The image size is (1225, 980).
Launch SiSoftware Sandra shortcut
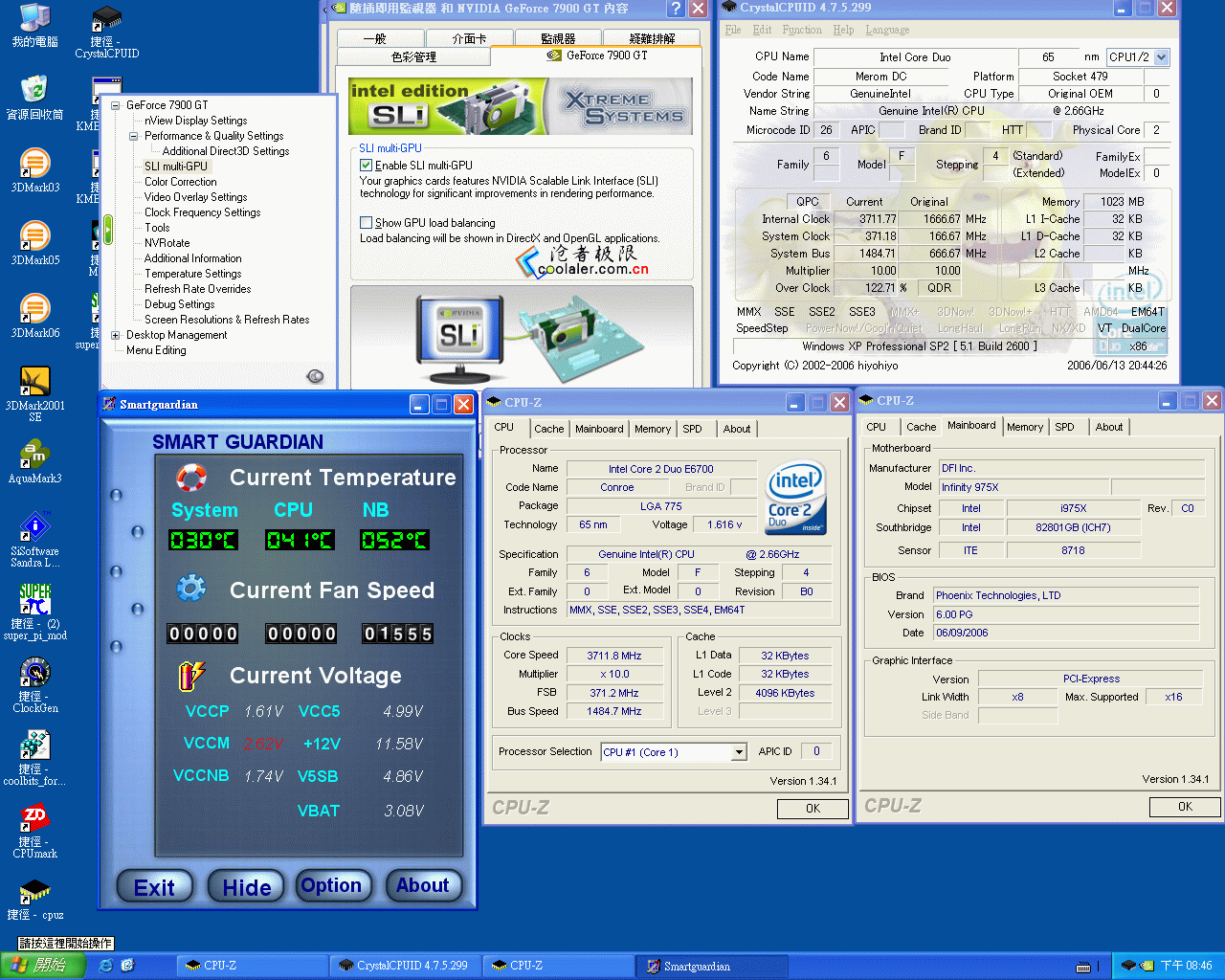coord(34,528)
